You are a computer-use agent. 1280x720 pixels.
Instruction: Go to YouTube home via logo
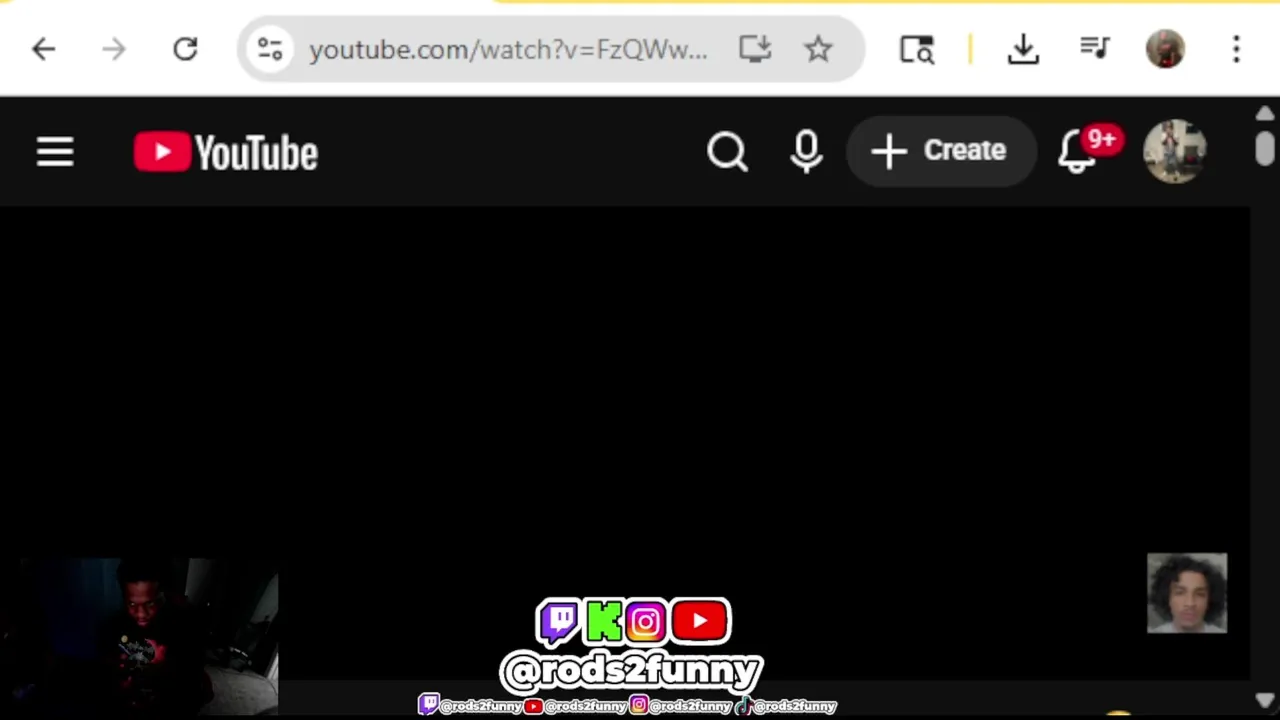click(226, 153)
